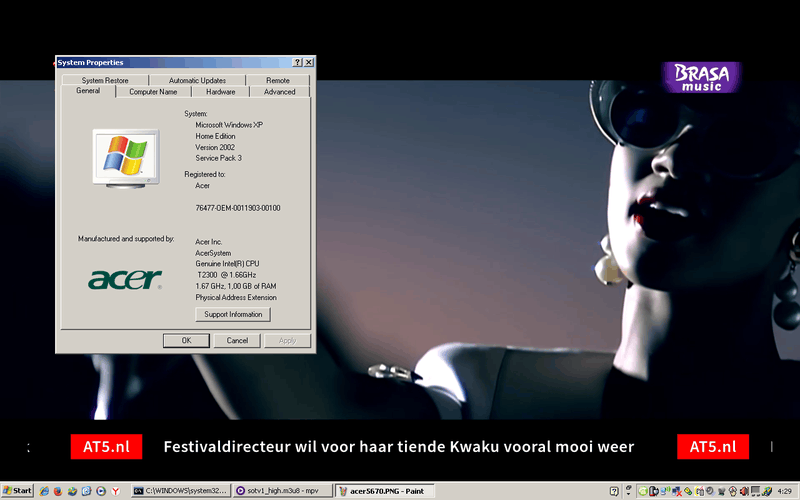Screen dimensions: 800x500
Task: Switch to the C:\WINDOWS\system32 console taskbar button
Action: tap(181, 491)
